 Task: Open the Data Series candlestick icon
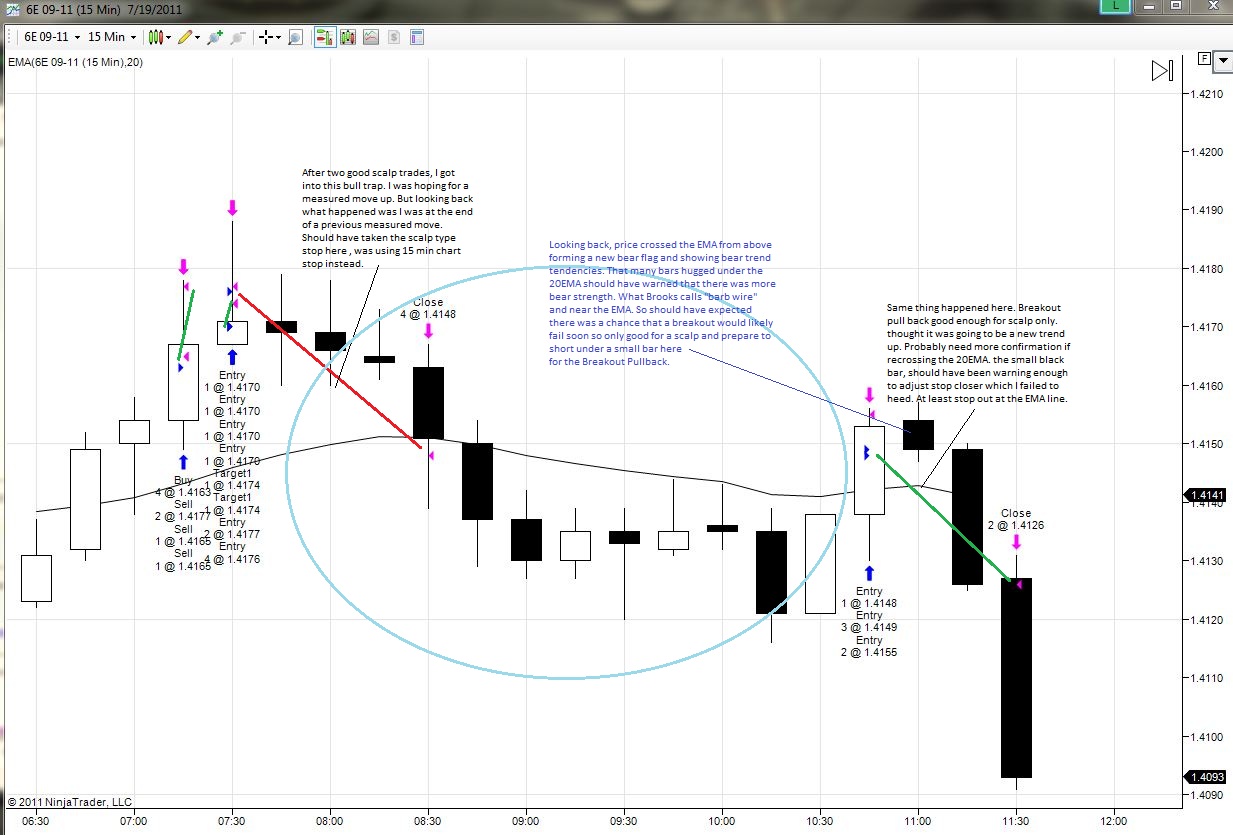point(348,37)
